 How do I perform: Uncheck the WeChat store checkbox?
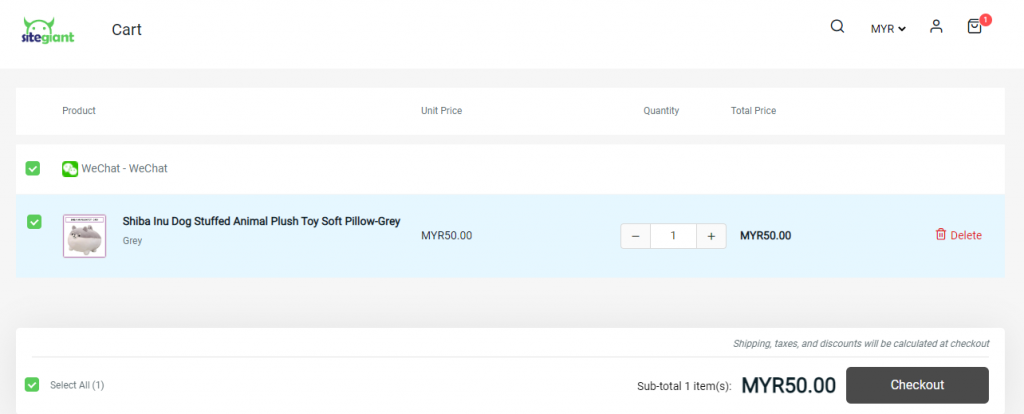(33, 168)
